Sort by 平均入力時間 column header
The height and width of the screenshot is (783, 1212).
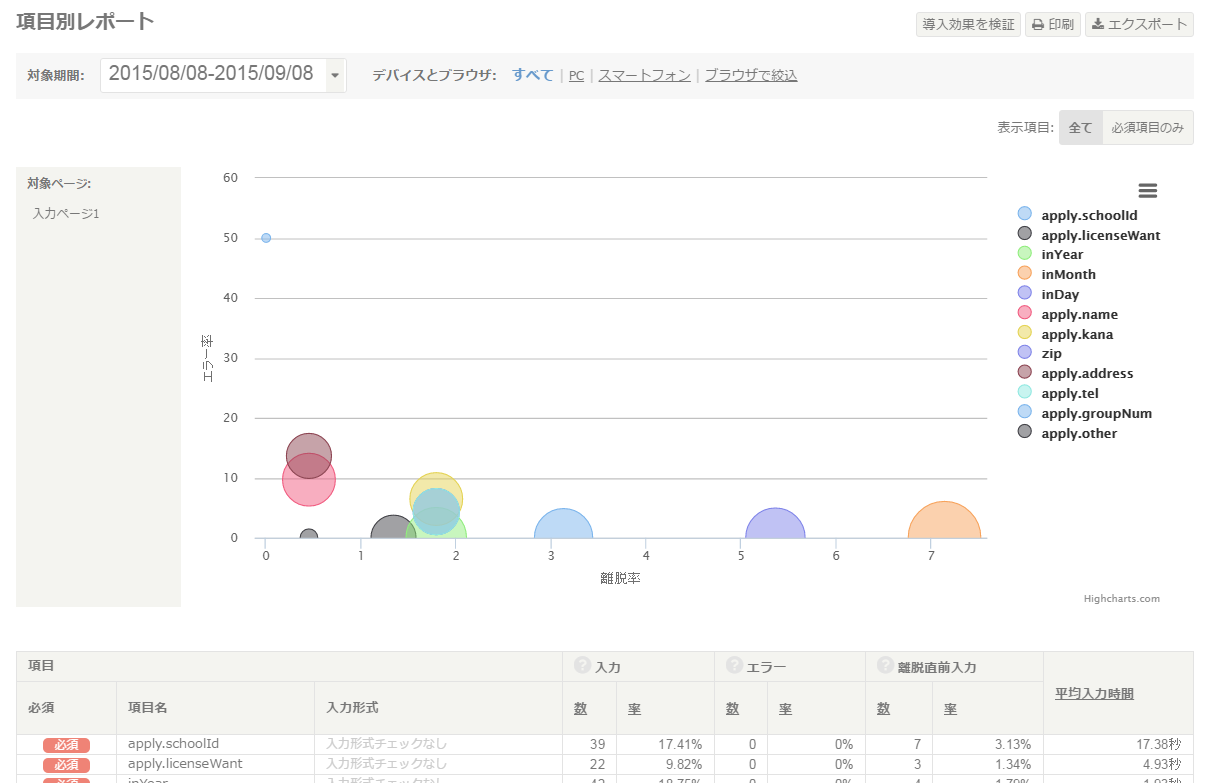1094,693
